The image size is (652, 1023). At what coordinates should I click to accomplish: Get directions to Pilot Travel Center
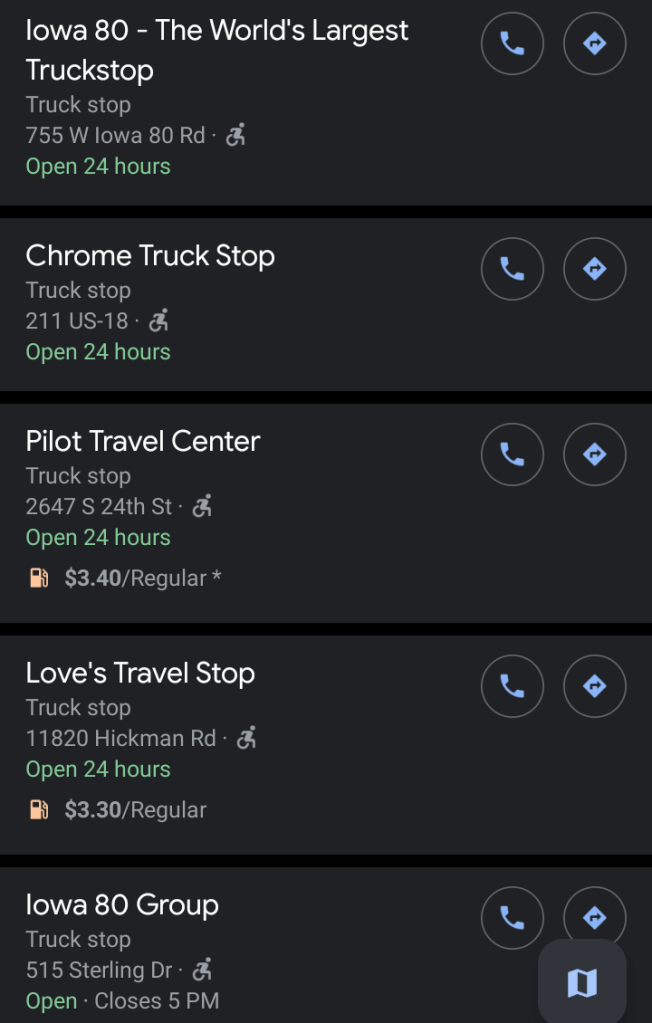pos(595,454)
